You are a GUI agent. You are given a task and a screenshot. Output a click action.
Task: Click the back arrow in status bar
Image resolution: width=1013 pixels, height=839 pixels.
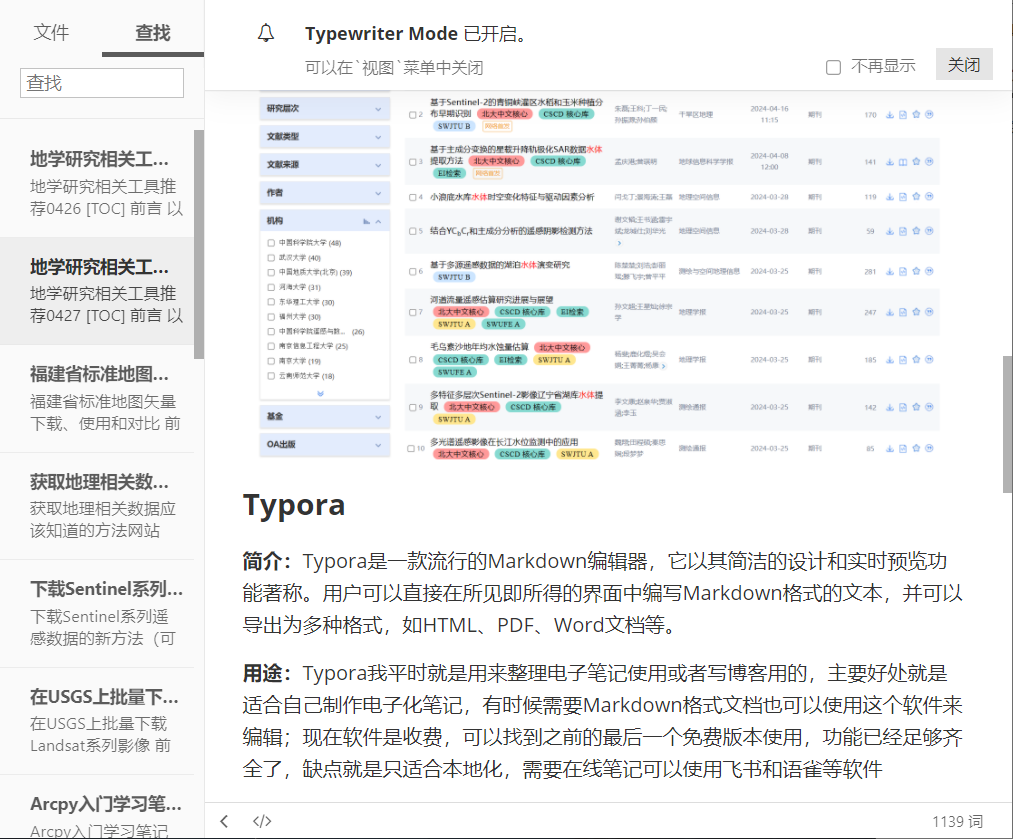(x=224, y=821)
